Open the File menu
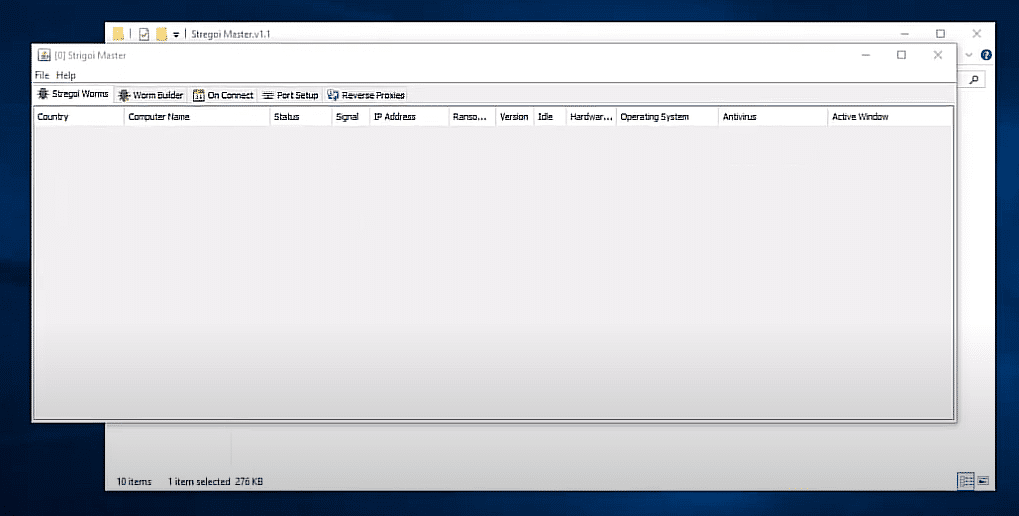This screenshot has height=516, width=1019. coord(42,75)
